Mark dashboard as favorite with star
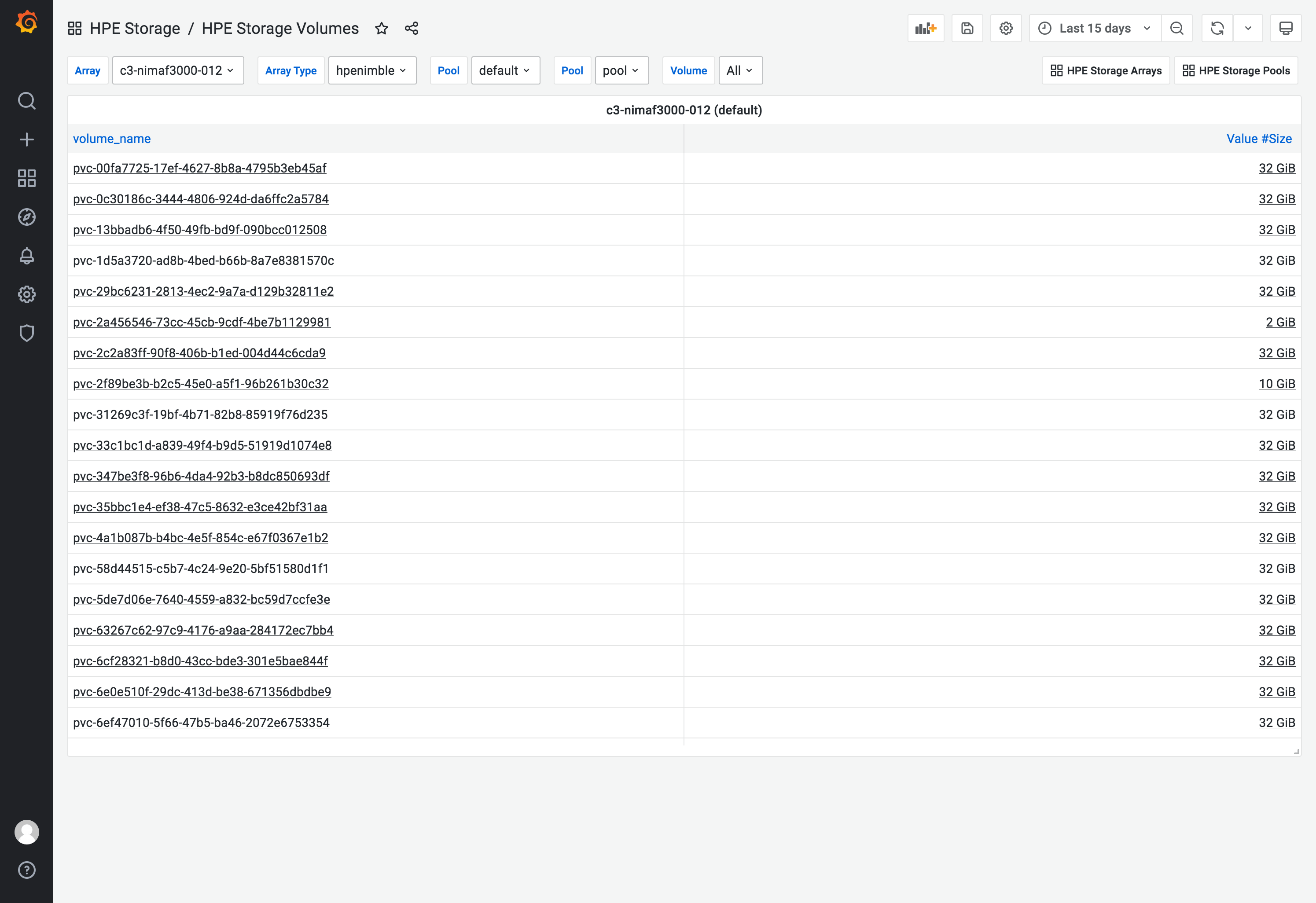 (382, 28)
